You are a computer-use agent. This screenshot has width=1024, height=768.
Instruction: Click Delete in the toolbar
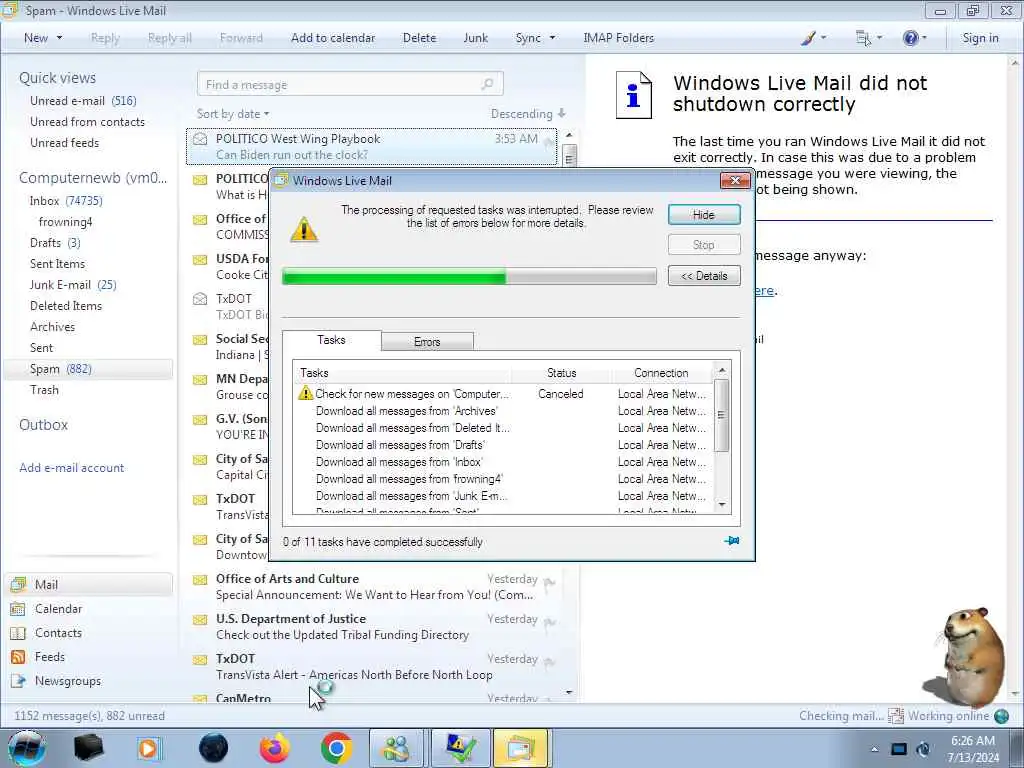419,38
